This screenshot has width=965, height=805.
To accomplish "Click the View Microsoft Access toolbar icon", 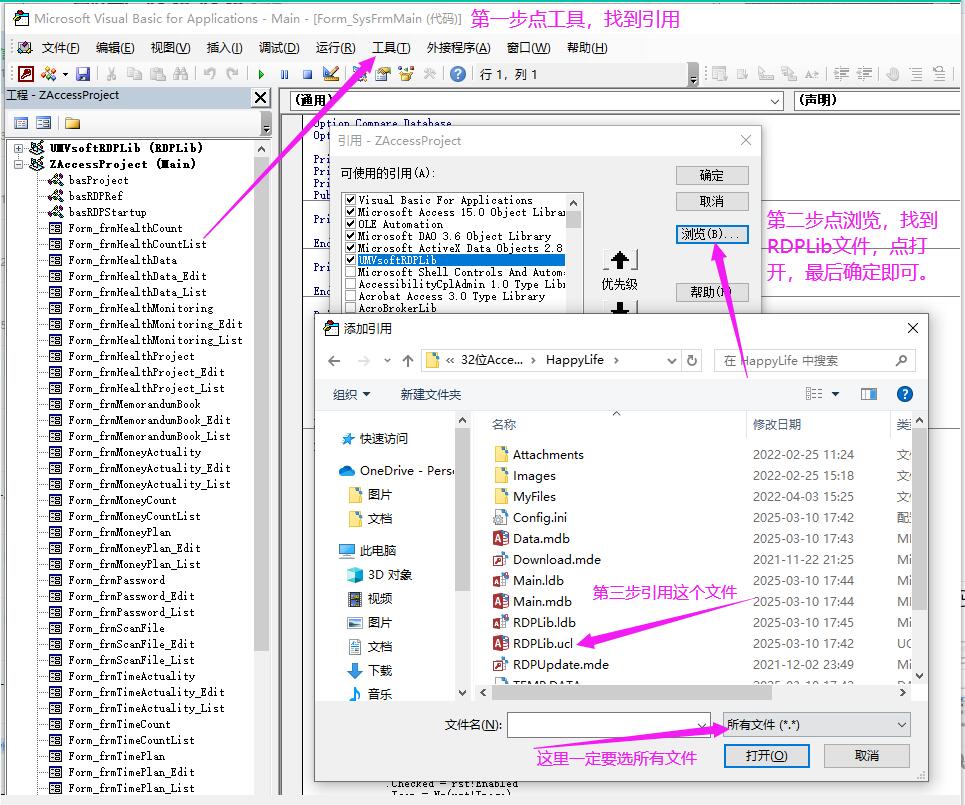I will [x=26, y=74].
